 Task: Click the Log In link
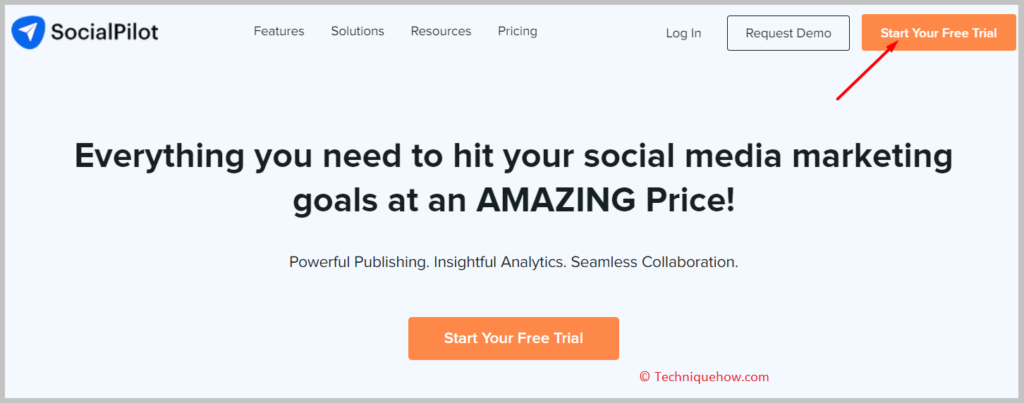point(684,33)
